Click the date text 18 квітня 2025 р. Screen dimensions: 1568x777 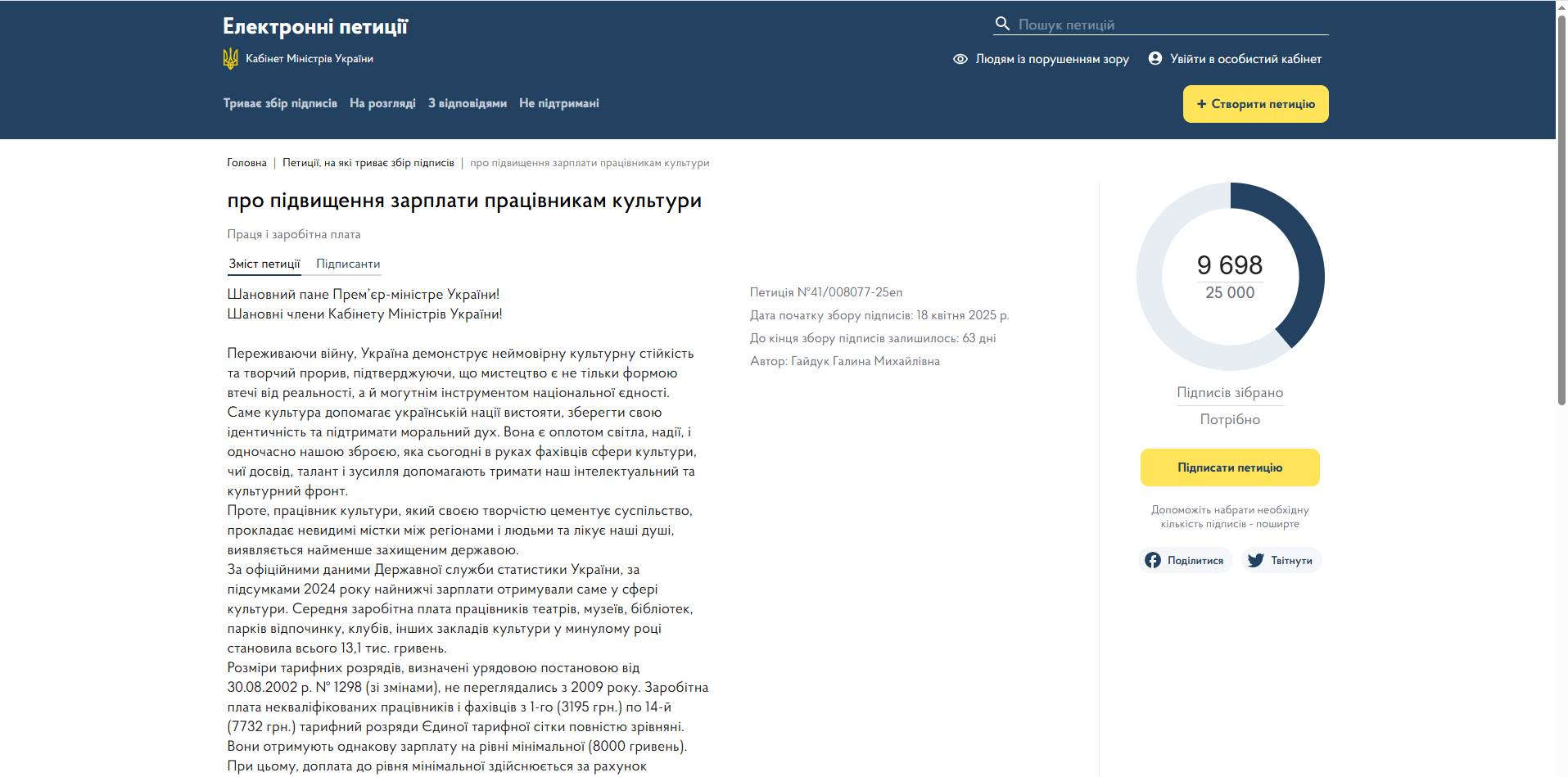pyautogui.click(x=963, y=315)
